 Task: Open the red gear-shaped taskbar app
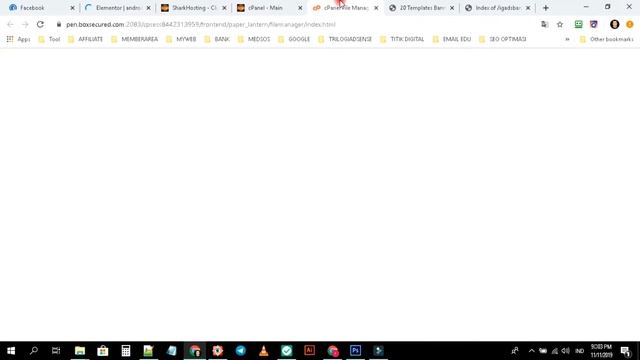pos(218,351)
